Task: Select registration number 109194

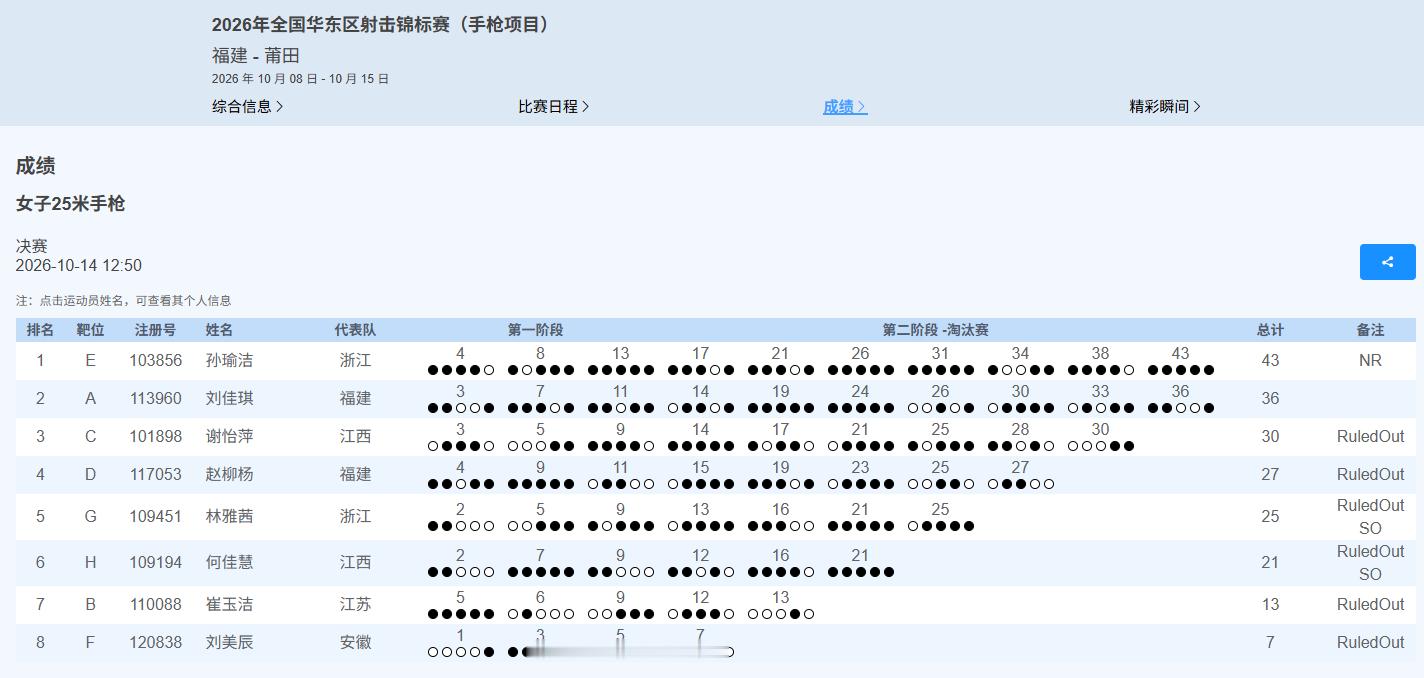Action: [x=155, y=562]
